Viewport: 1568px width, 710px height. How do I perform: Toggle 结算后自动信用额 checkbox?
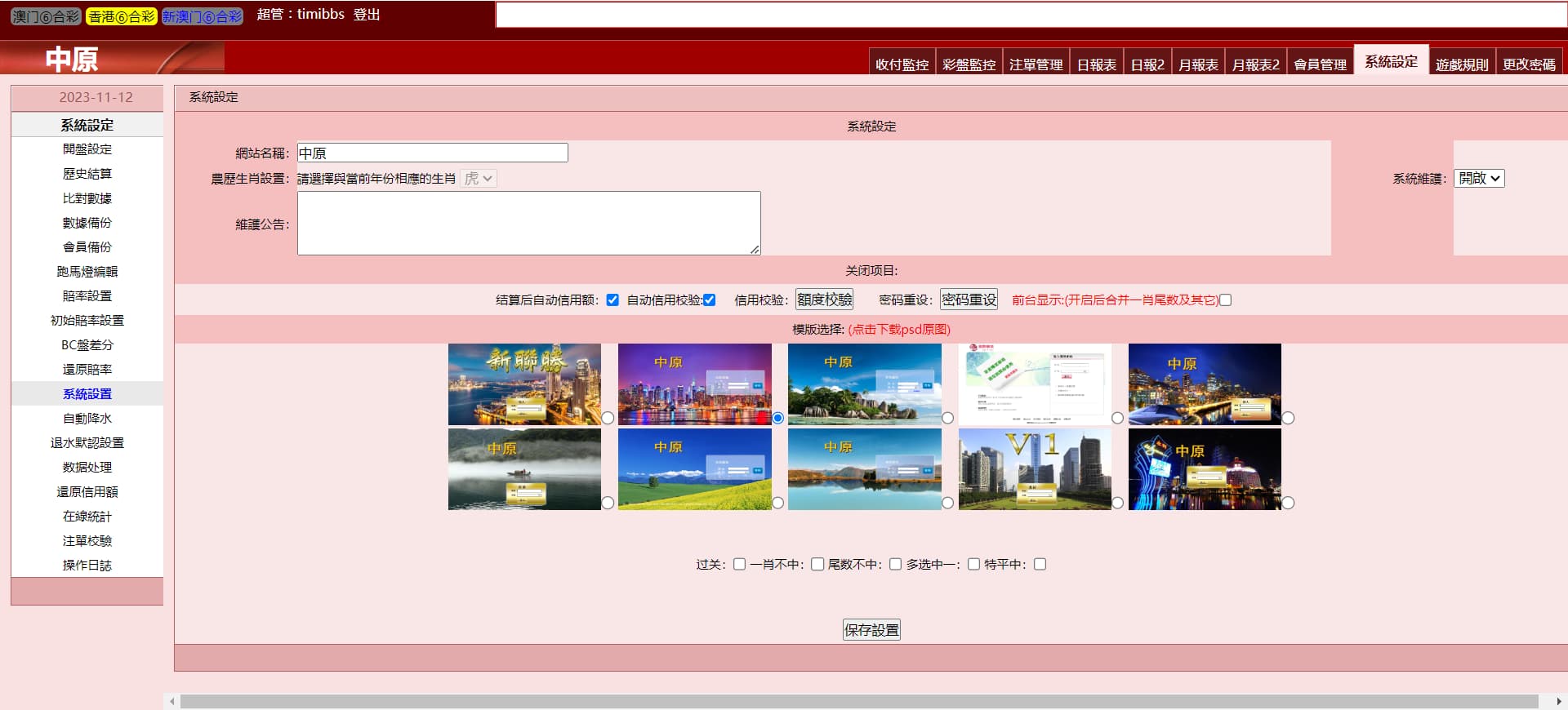coord(612,300)
